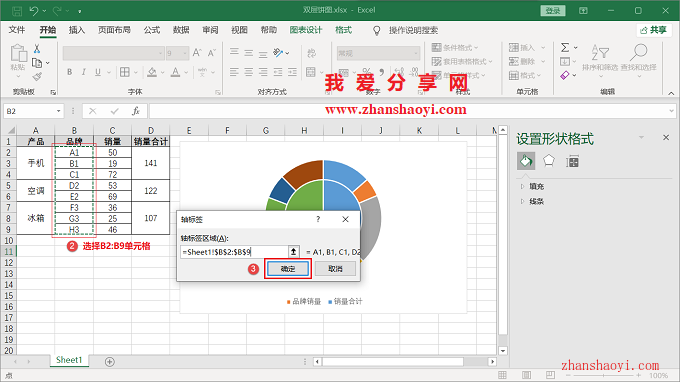Screen dimensions: 680x382
Task: Click Normal view icon in status bar
Action: coord(503,375)
